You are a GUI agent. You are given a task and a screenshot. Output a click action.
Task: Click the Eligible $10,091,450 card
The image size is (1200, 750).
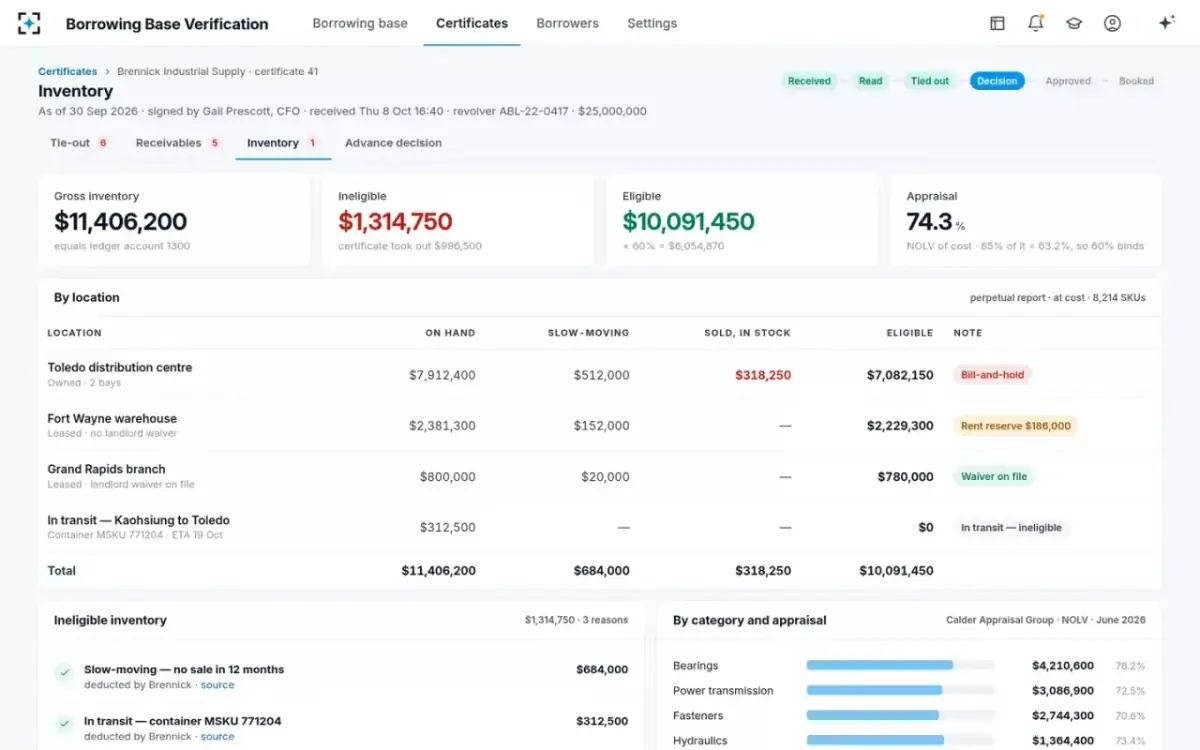tap(742, 221)
